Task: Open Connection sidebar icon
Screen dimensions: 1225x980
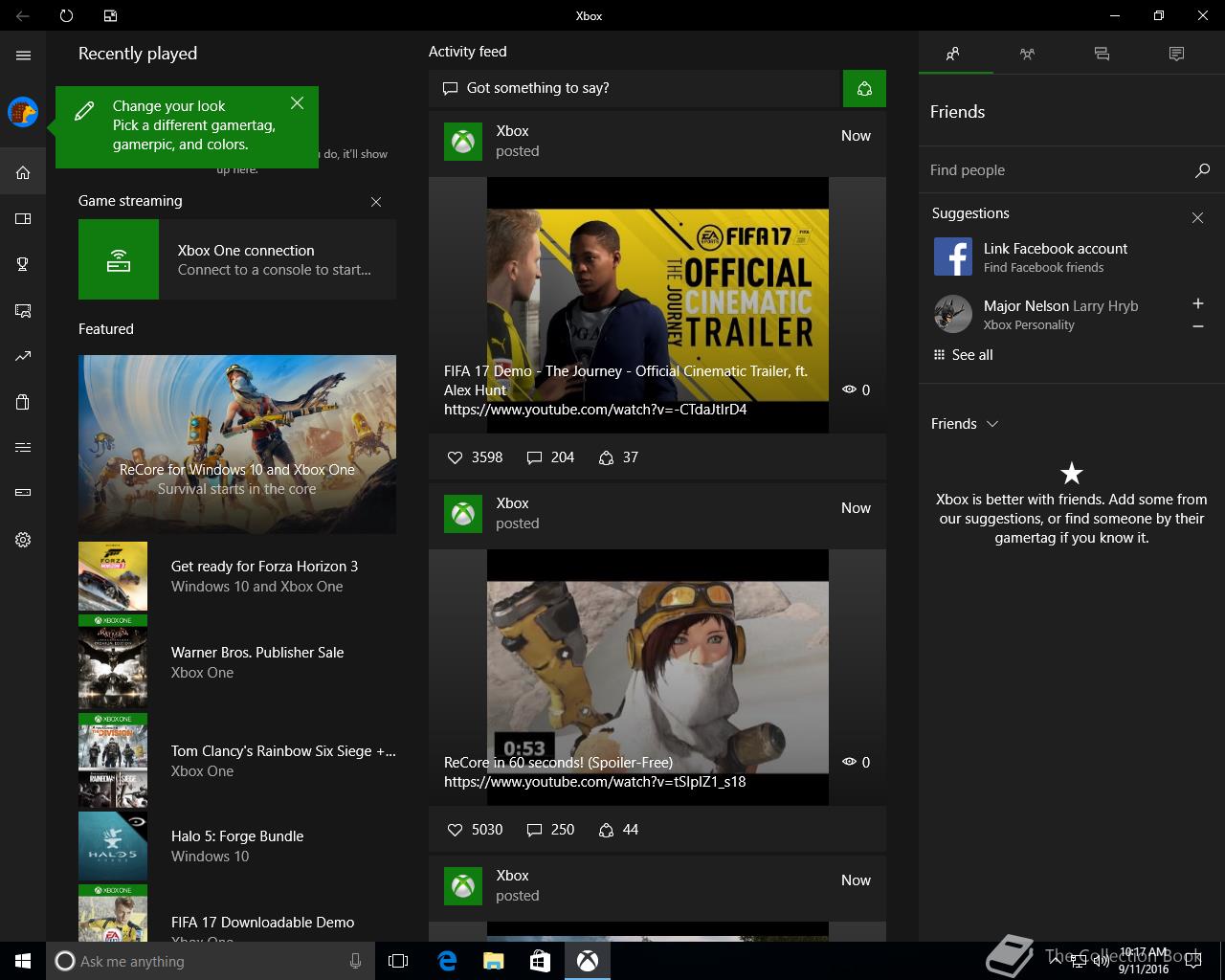Action: coord(23,493)
